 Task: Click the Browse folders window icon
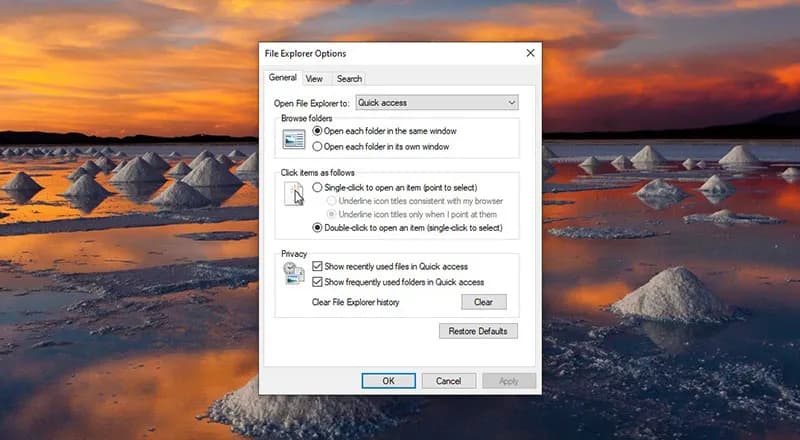point(294,139)
